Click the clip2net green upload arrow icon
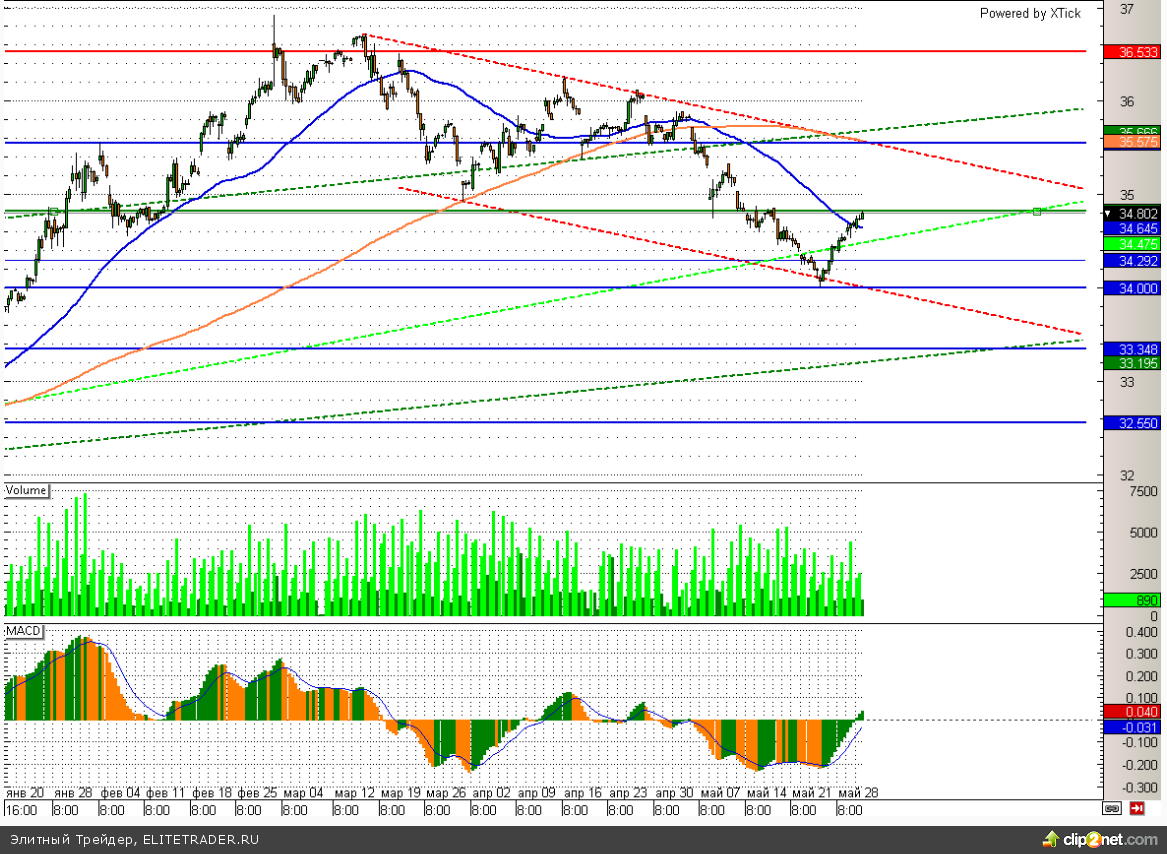Screen dimensions: 1167x854 pos(1050,838)
